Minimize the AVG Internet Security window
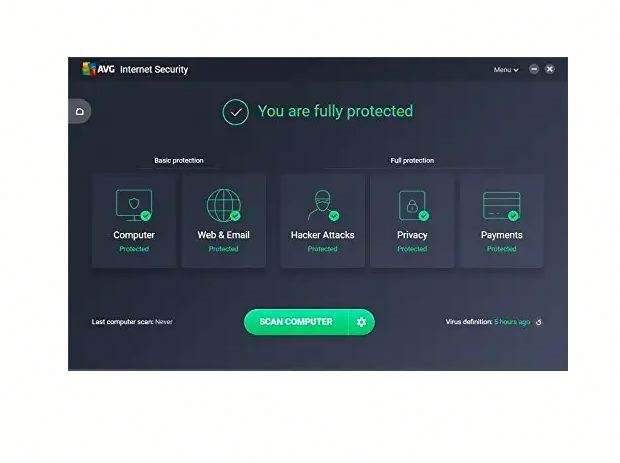This screenshot has height=463, width=620. 534,69
